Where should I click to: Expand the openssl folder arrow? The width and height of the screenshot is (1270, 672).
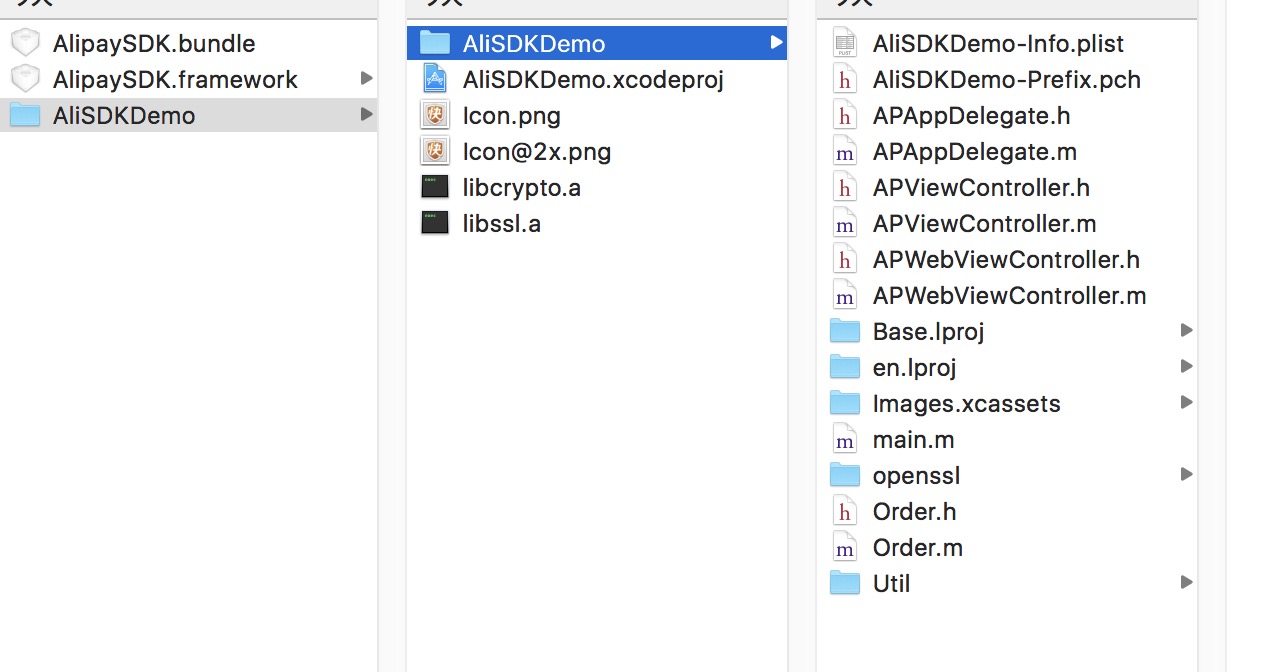(1187, 474)
